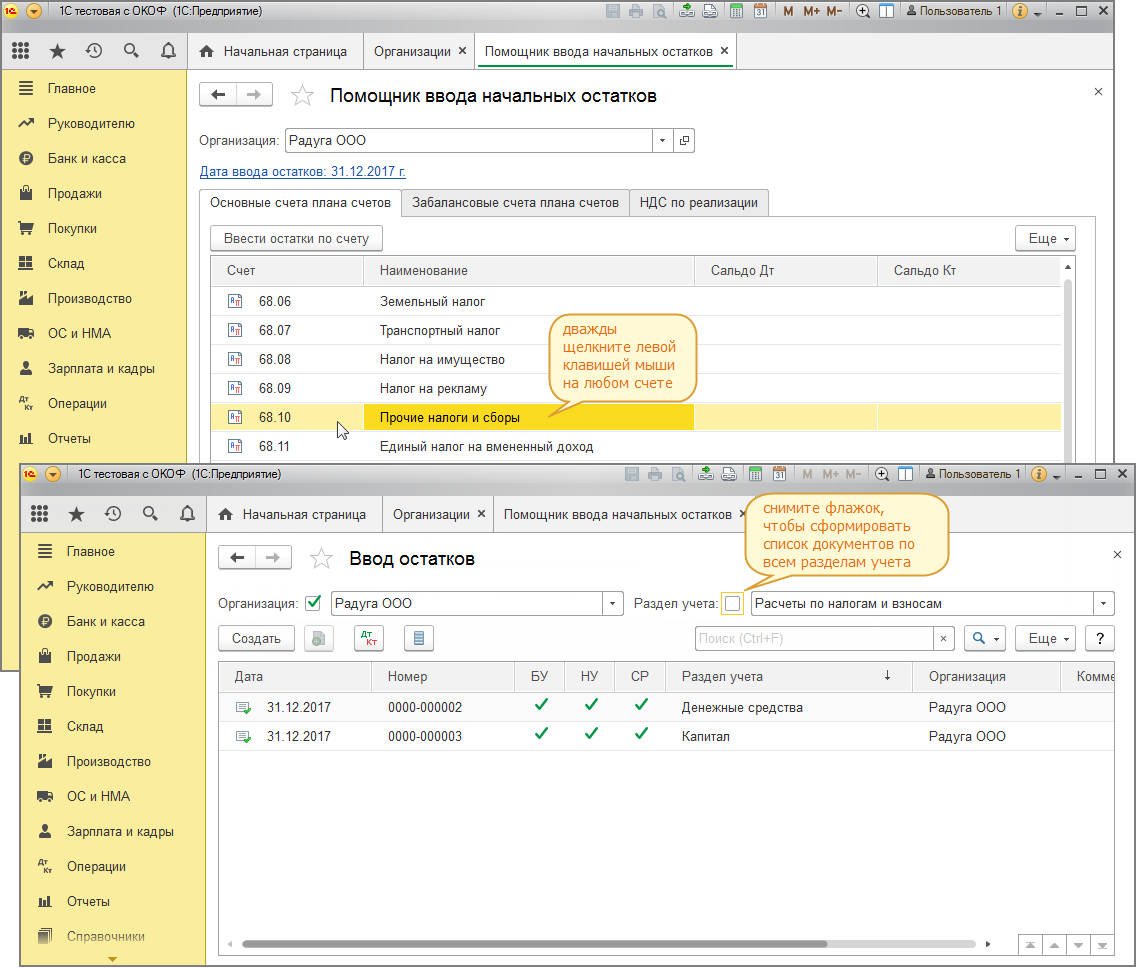The height and width of the screenshot is (968, 1137).
Task: Open the Еще menu next to help button
Action: coord(1044,639)
